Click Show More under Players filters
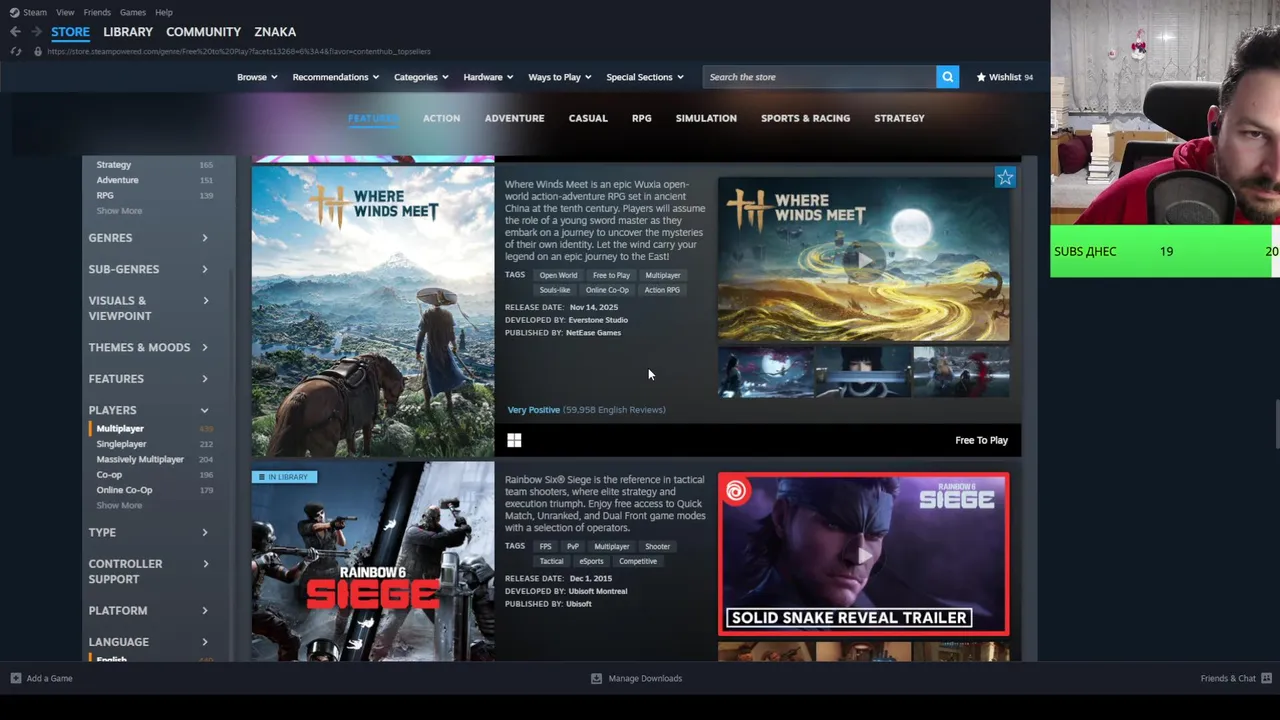The width and height of the screenshot is (1280, 720). (119, 505)
